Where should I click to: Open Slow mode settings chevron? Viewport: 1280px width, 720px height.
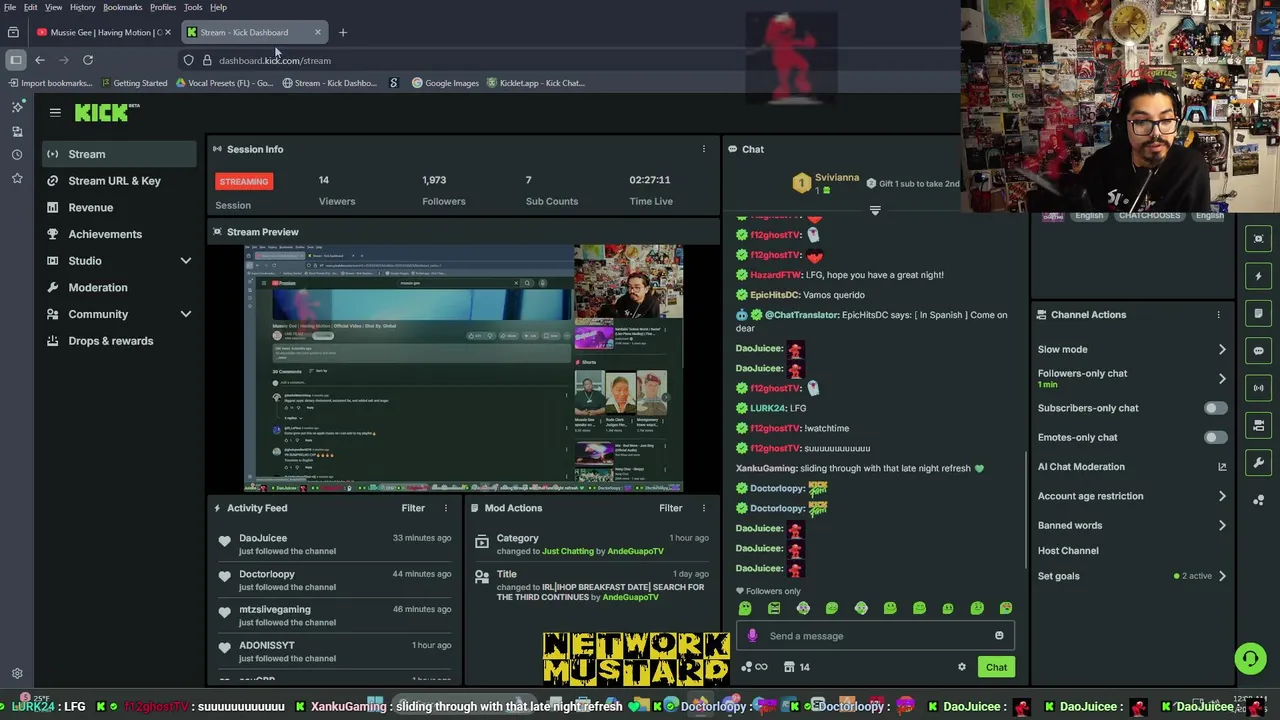(1221, 350)
